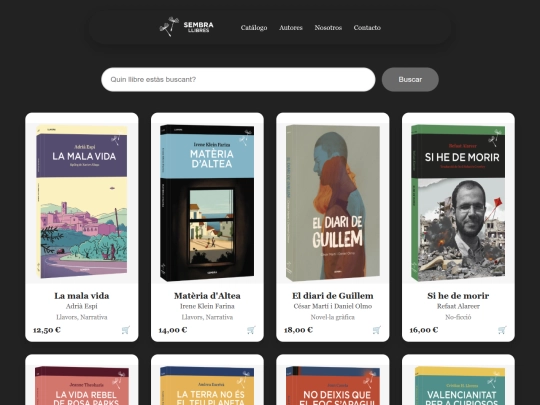Open La vida rebel de Rosa Parks cover
Screen dimensions: 540x405
(x=82, y=386)
